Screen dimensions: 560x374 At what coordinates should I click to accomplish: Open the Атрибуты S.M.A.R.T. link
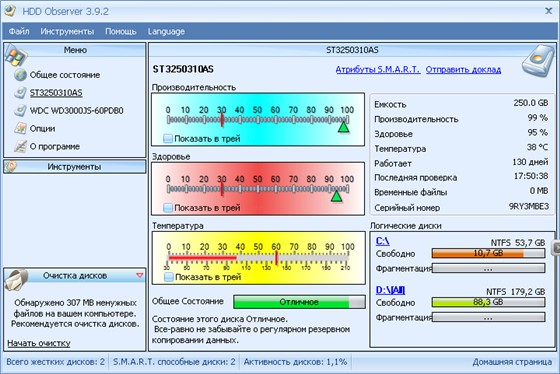(378, 70)
